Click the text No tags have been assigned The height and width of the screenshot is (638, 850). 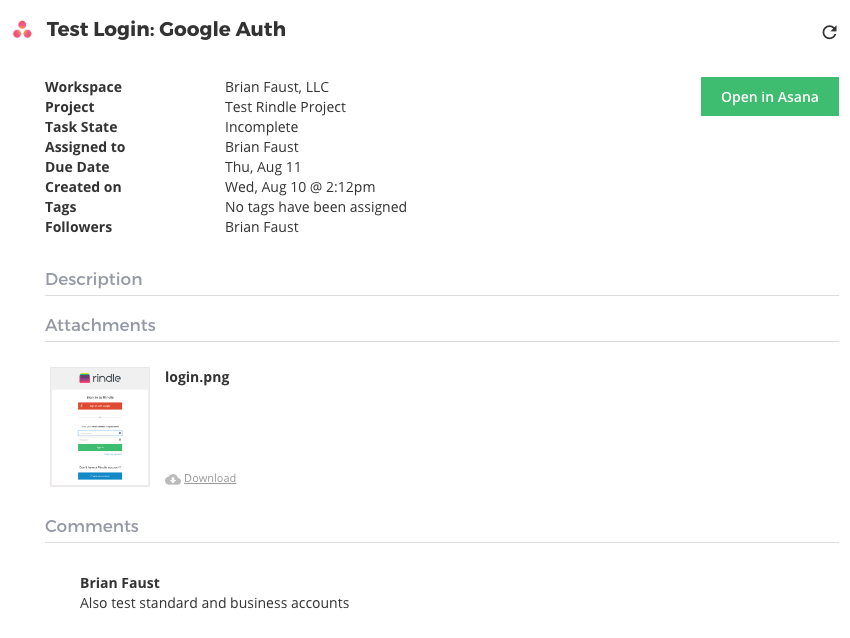coord(315,208)
